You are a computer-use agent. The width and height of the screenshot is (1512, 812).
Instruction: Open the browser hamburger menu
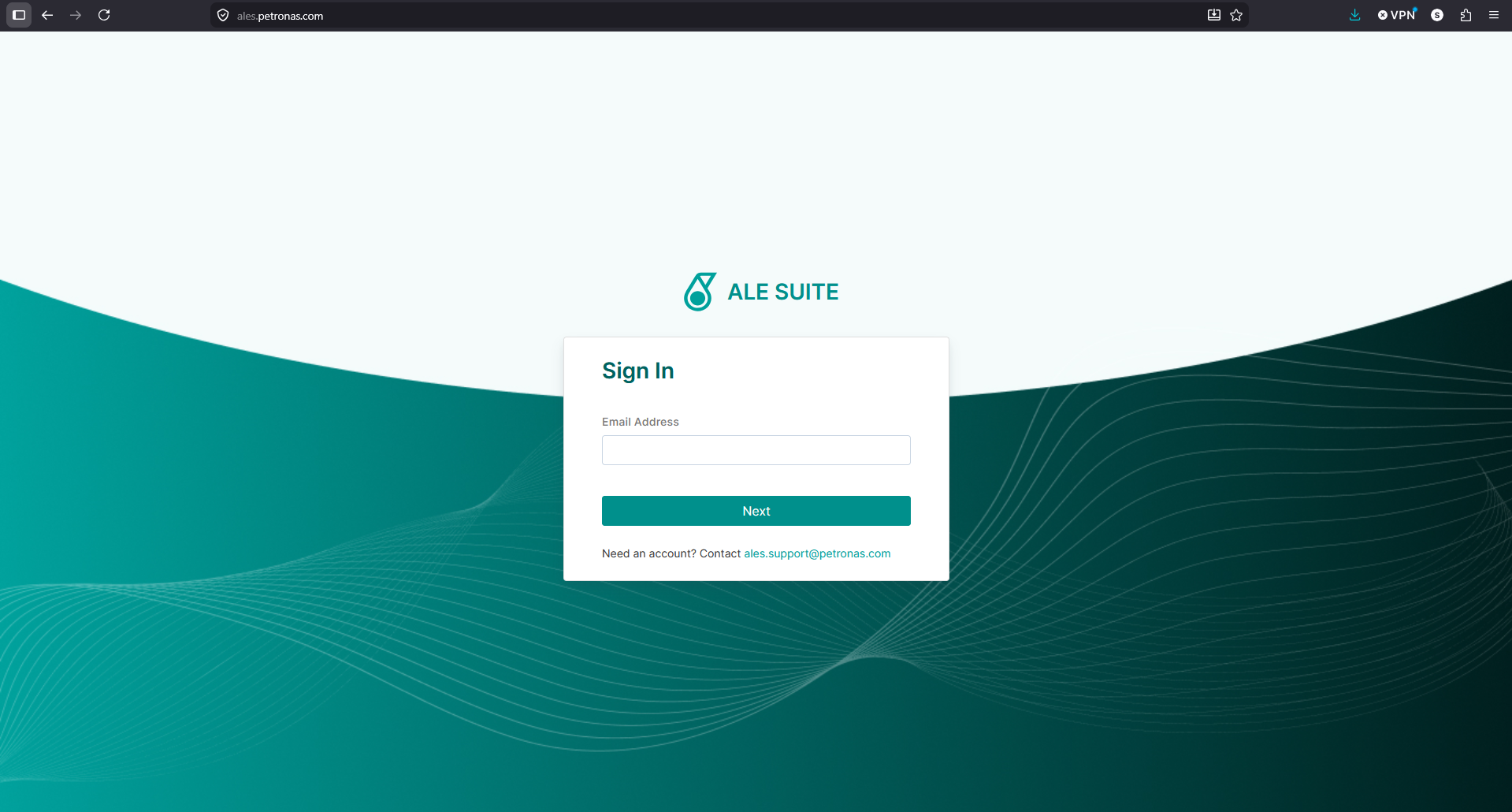1494,15
